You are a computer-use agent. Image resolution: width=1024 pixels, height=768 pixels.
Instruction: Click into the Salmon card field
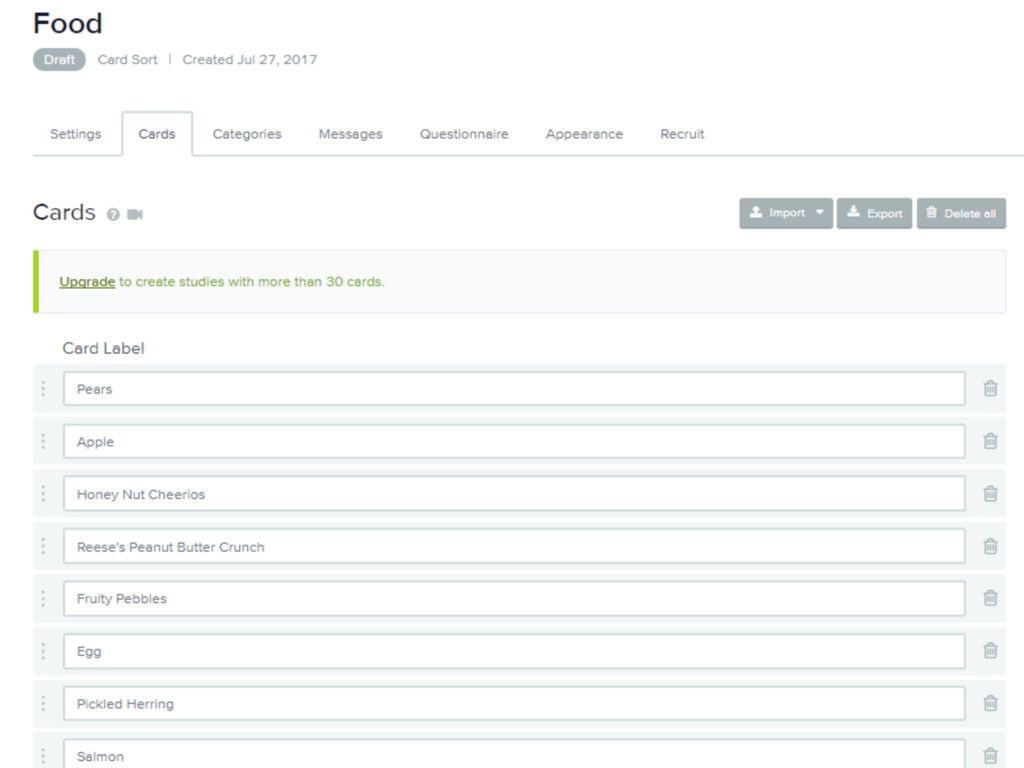click(x=515, y=754)
